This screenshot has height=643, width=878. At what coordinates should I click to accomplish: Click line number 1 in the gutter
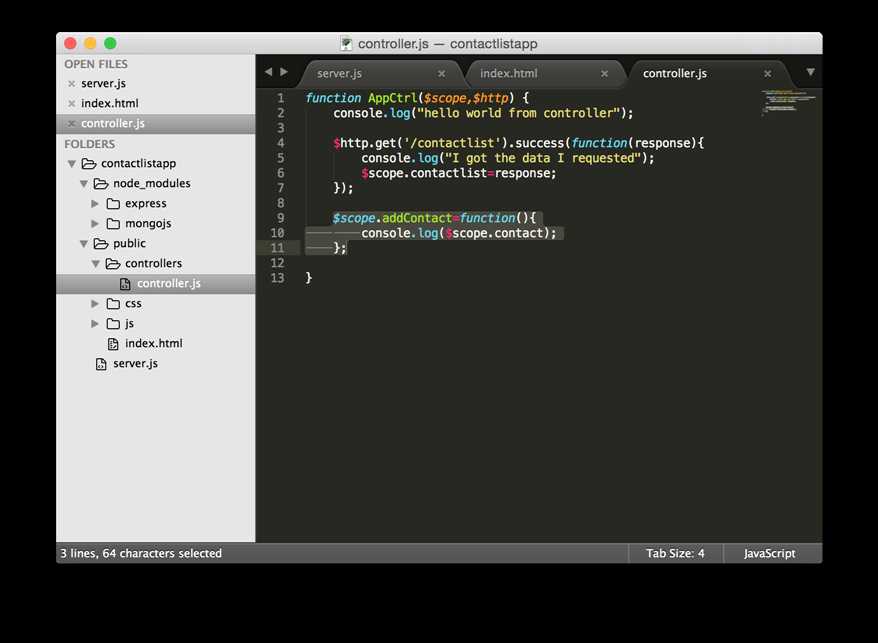(x=281, y=98)
